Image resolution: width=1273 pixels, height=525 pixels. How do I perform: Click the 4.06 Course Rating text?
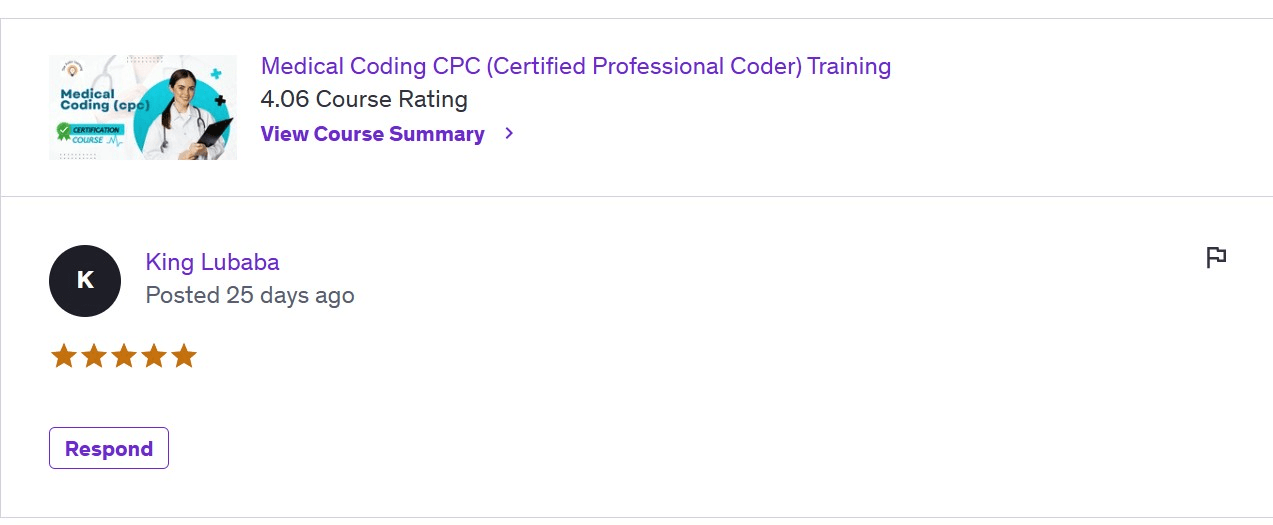click(364, 99)
